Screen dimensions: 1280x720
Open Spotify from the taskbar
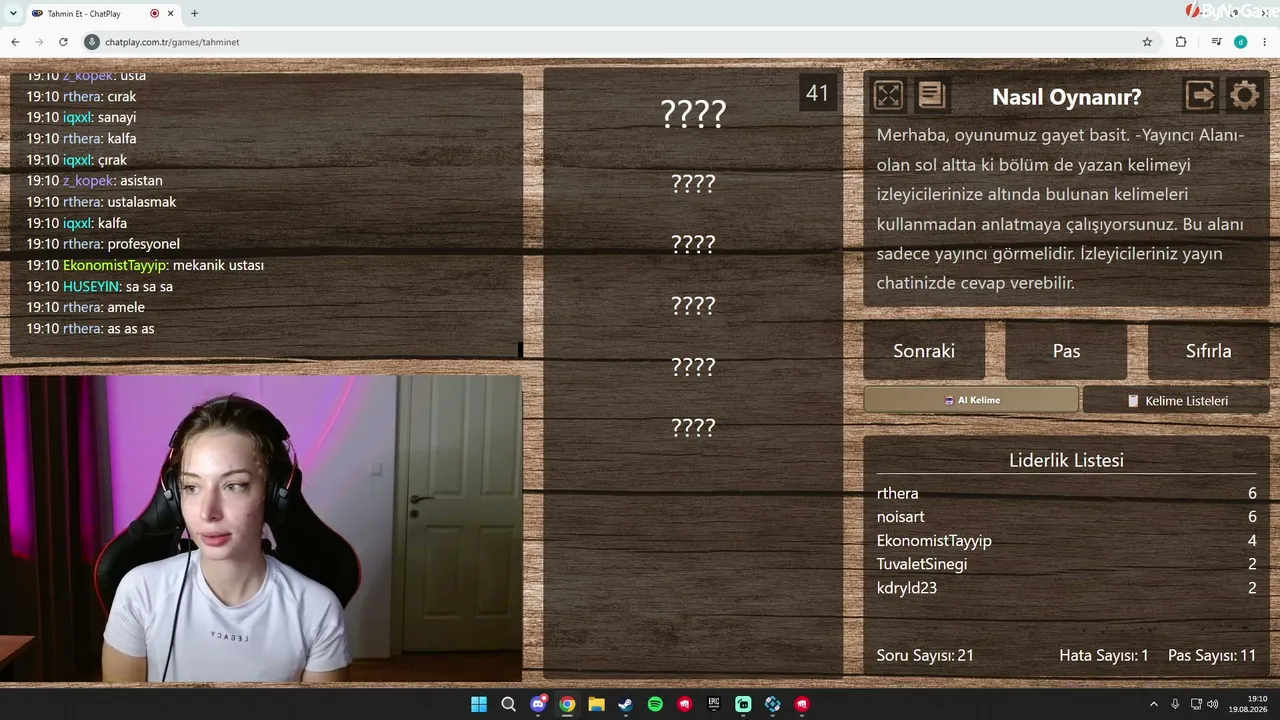point(655,704)
